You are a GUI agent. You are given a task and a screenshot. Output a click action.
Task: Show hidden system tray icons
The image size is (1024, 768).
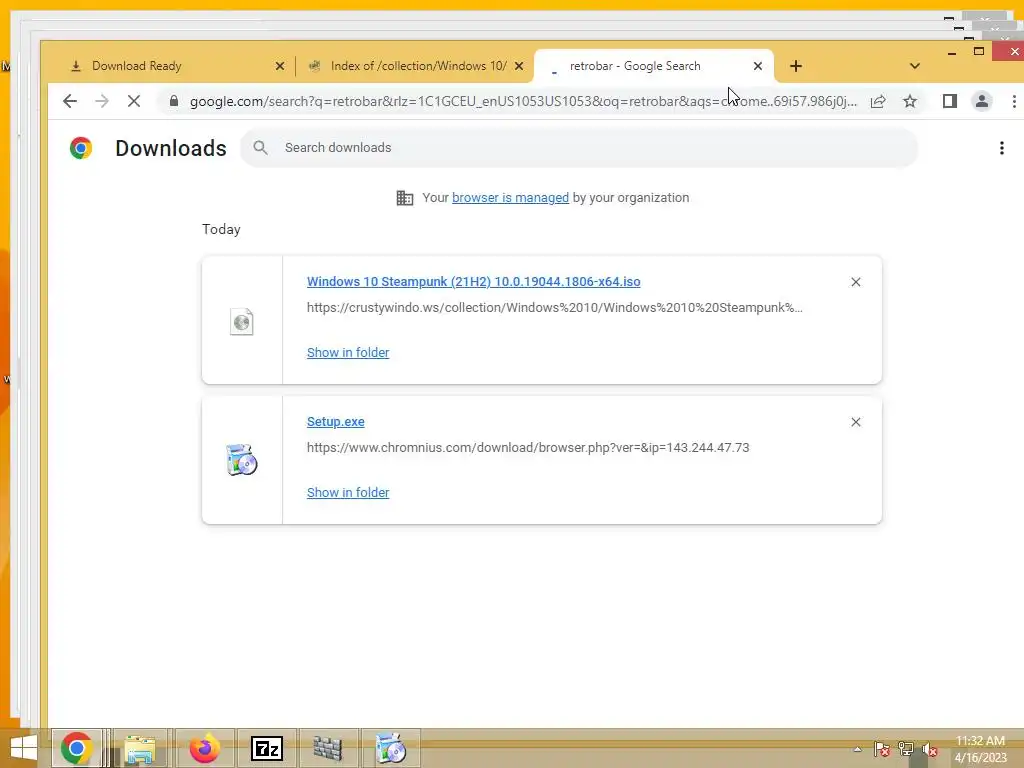pyautogui.click(x=857, y=749)
